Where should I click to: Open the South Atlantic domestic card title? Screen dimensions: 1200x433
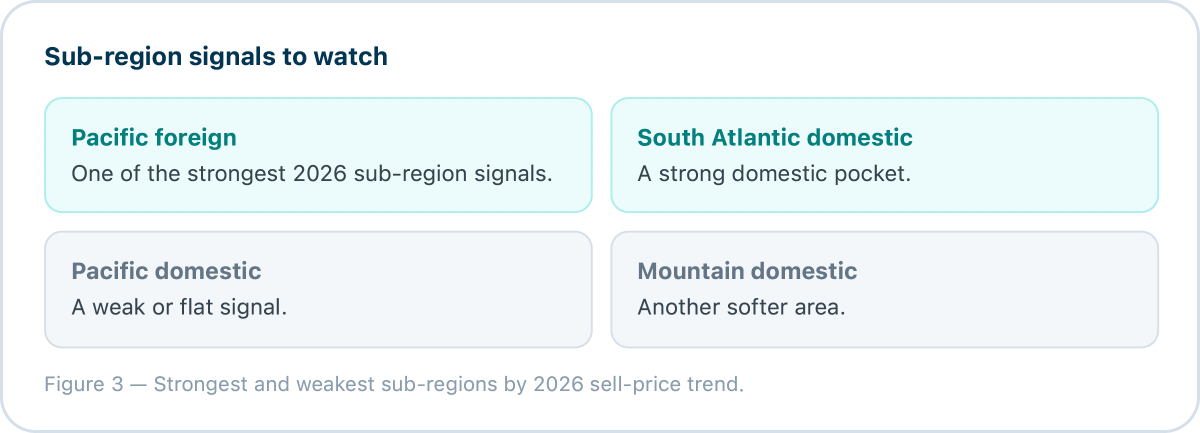[775, 137]
